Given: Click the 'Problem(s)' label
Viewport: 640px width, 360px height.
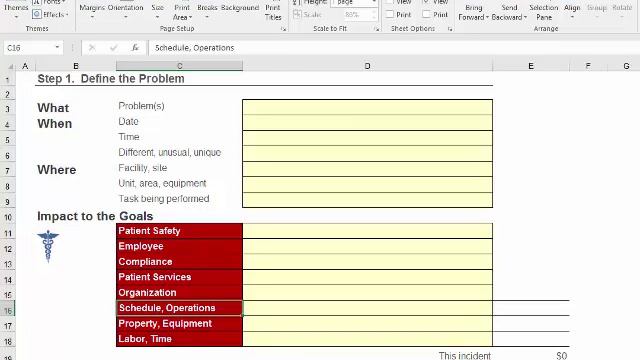Looking at the screenshot, I should [141, 106].
